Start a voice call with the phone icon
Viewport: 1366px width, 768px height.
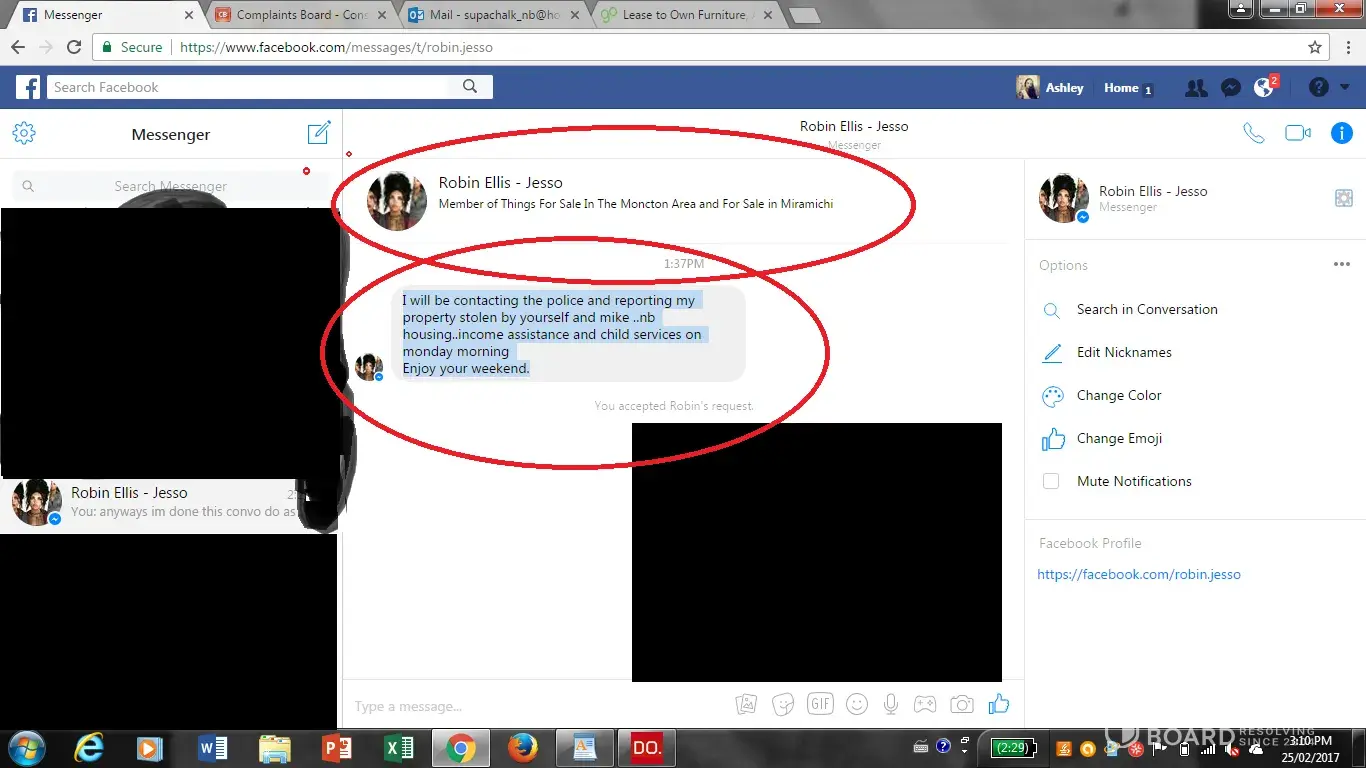pos(1253,133)
